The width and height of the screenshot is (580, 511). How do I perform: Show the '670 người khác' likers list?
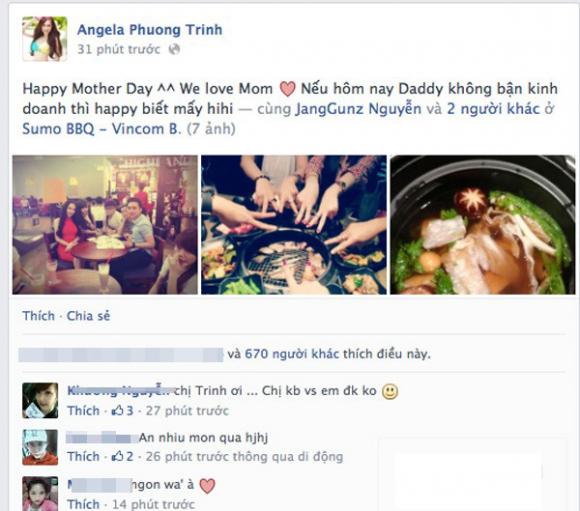tap(292, 354)
